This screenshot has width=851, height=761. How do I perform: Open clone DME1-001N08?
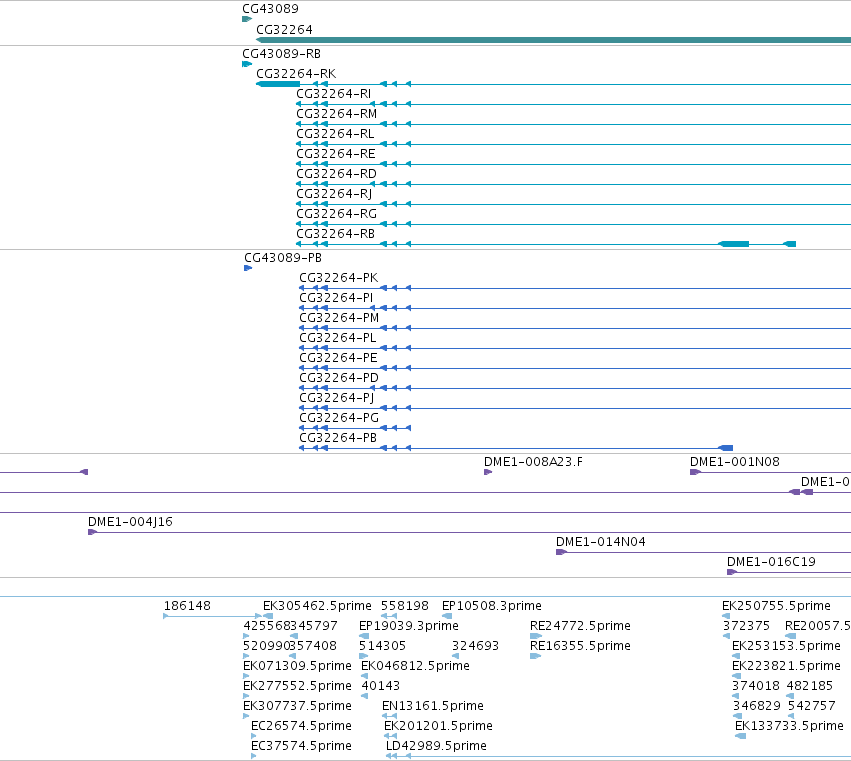(x=735, y=462)
